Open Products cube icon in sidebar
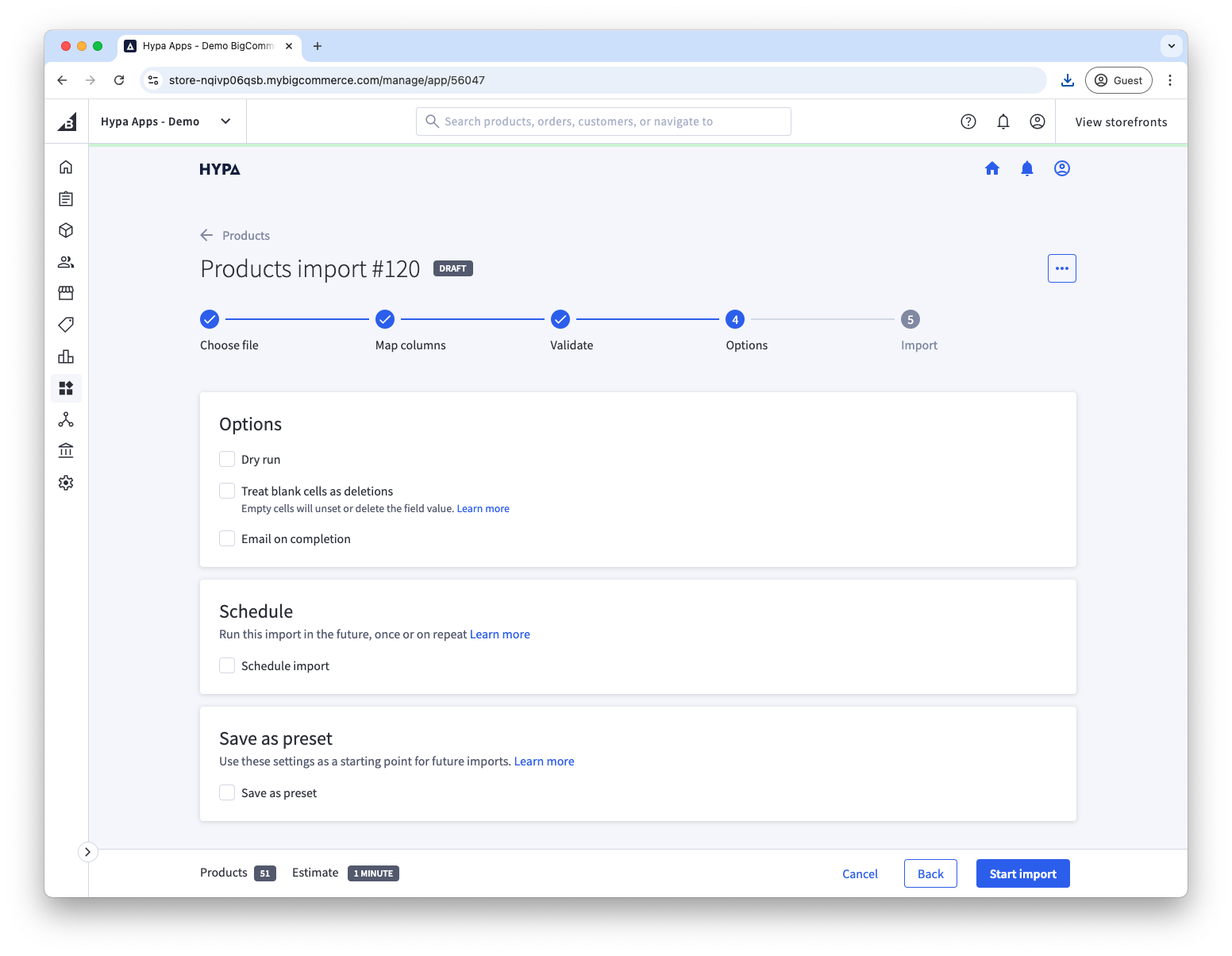The width and height of the screenshot is (1232, 956). click(66, 230)
